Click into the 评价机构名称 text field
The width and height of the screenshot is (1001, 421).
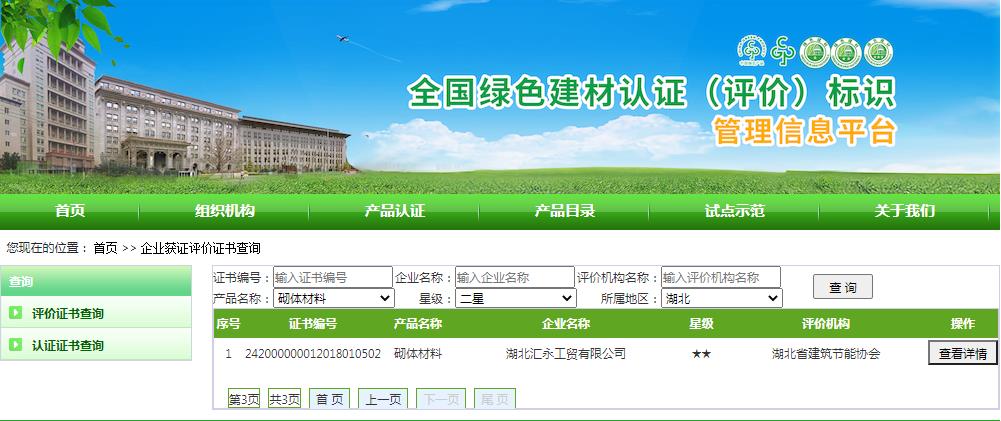[720, 277]
